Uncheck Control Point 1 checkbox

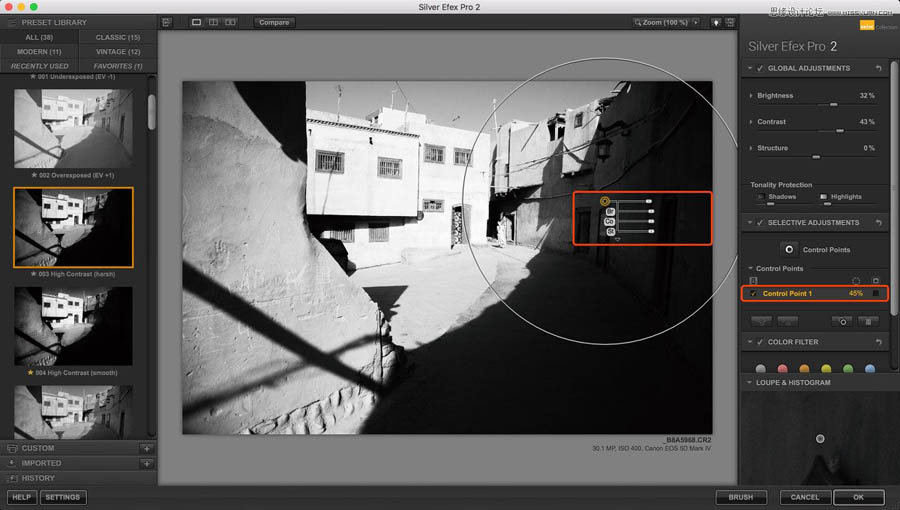(753, 294)
